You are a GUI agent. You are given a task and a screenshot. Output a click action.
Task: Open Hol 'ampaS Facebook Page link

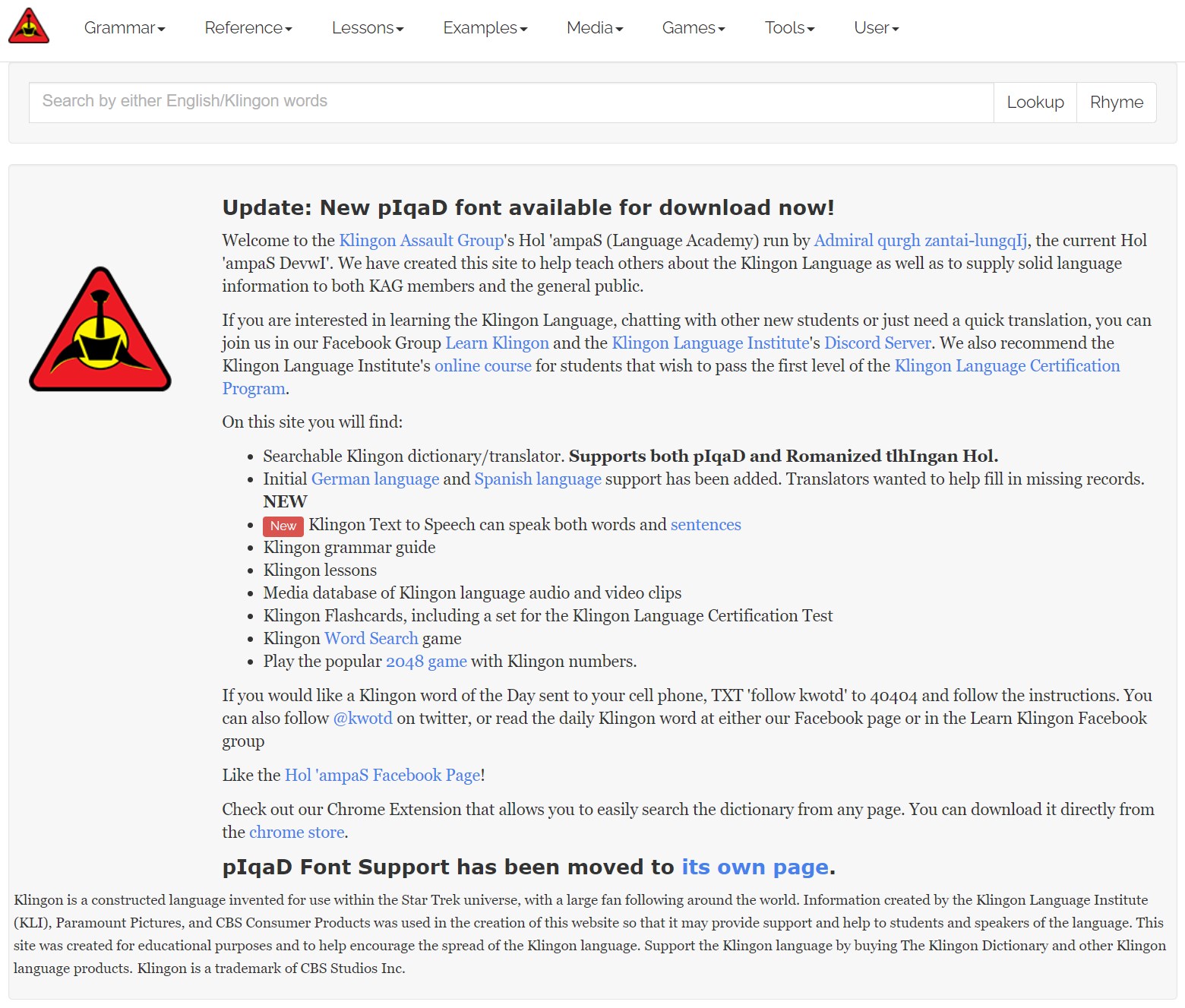[x=383, y=776]
